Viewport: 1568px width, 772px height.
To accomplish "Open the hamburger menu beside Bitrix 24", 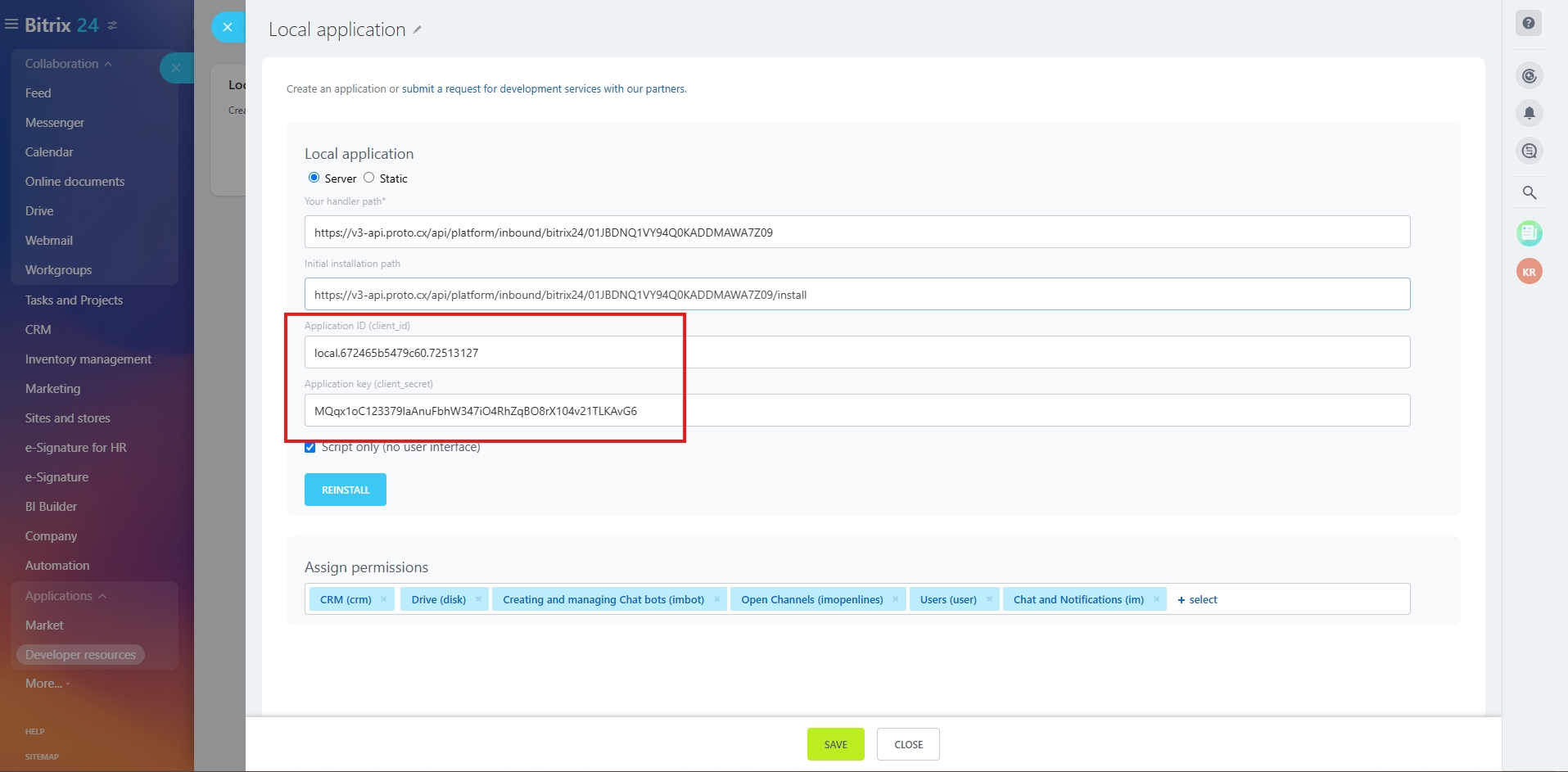I will tap(11, 25).
